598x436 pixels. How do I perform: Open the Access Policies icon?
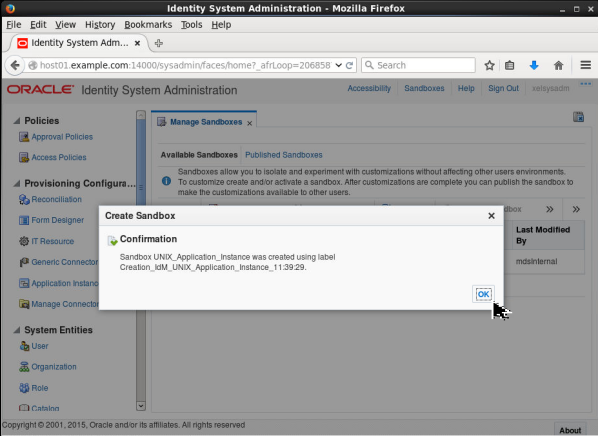pyautogui.click(x=24, y=157)
